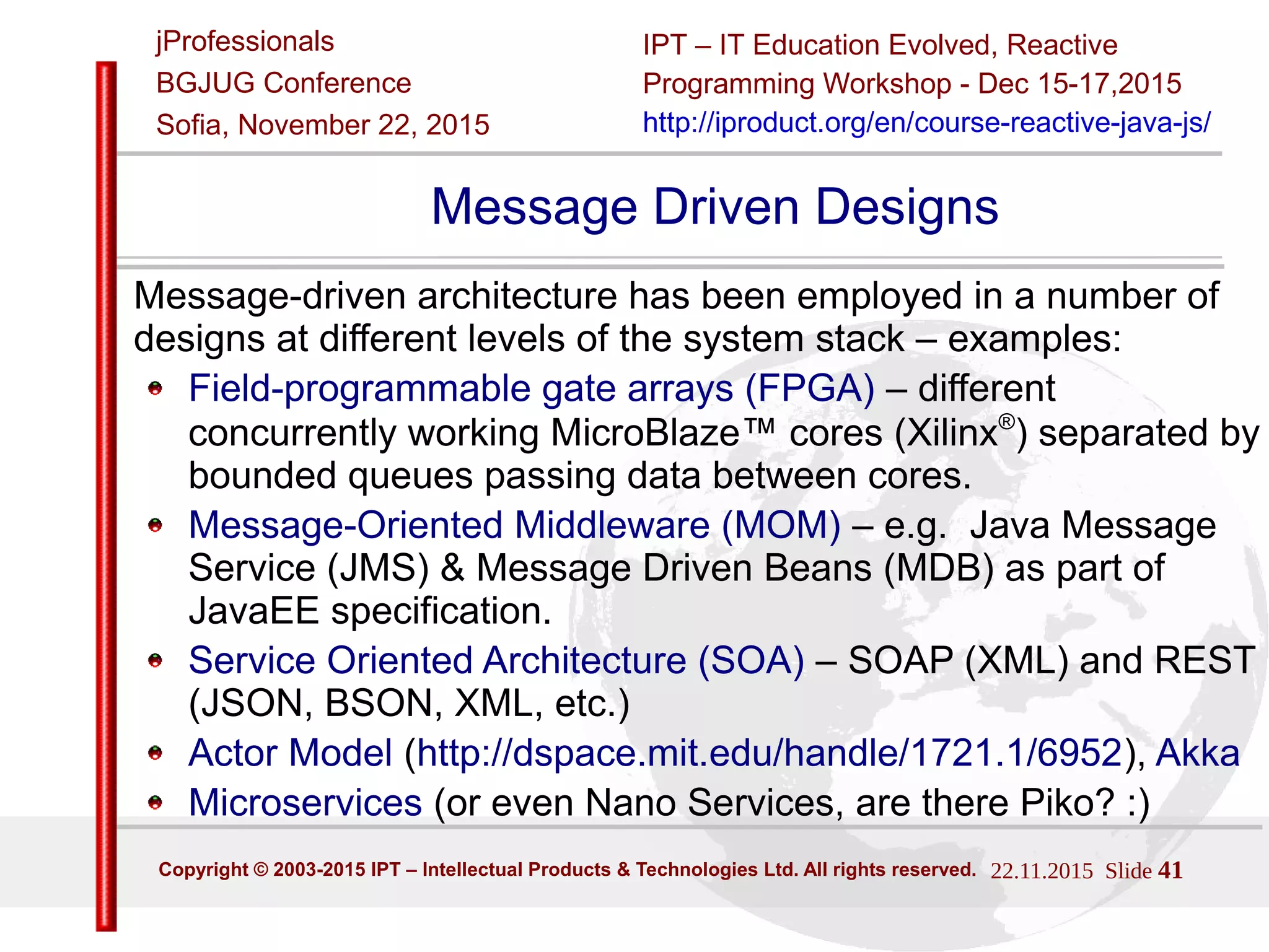Click the 22.11.2015 date in footer
Screen dimensions: 1269x952
1042,871
